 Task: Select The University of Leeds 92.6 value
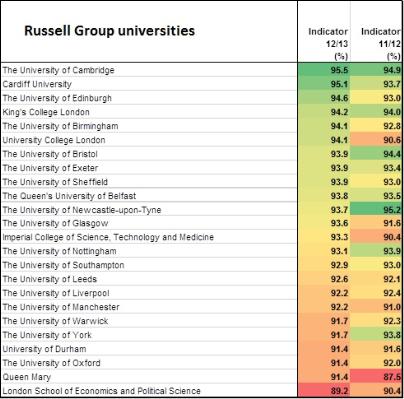point(324,279)
